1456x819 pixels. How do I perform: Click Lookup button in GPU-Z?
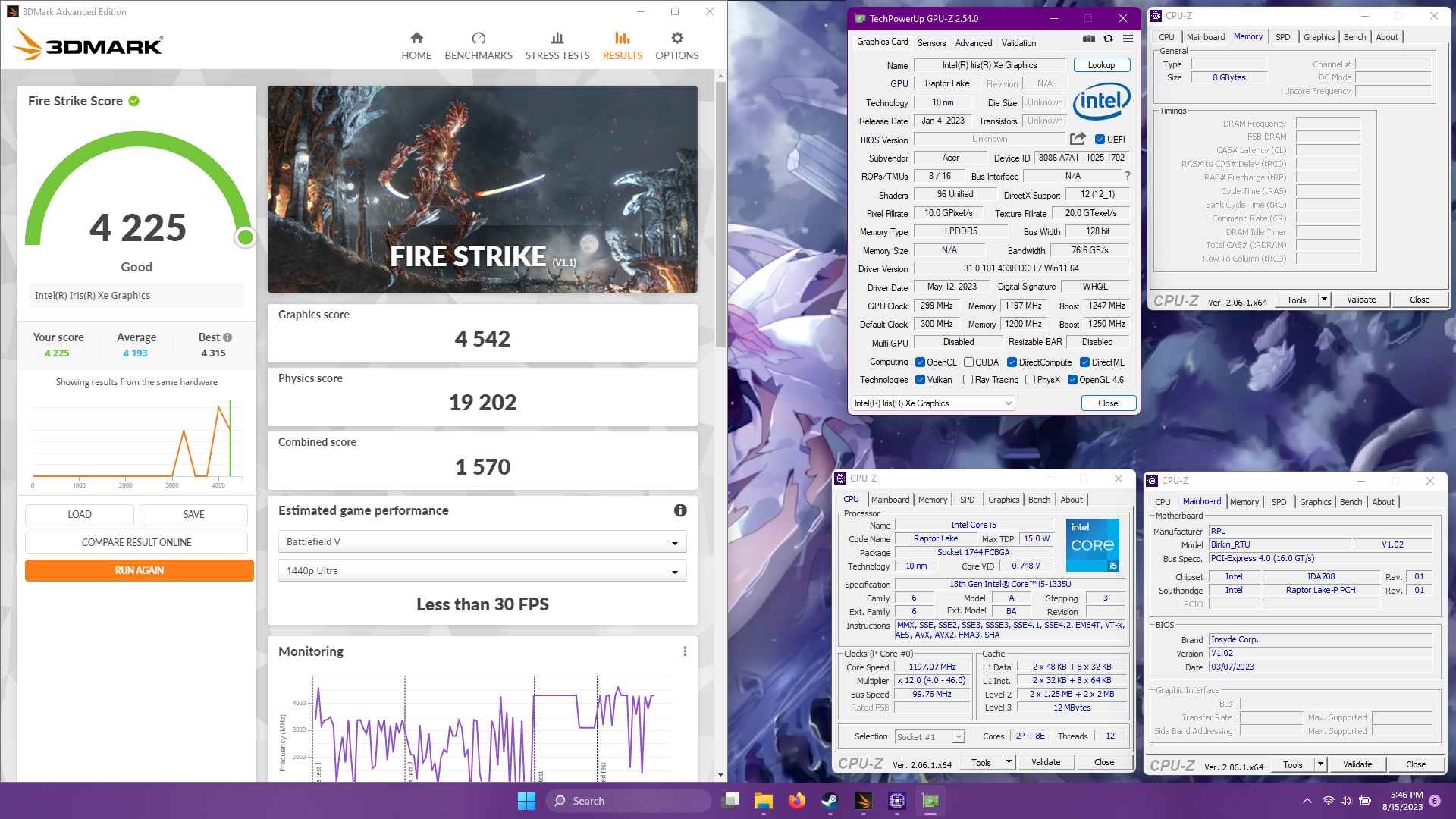(x=1102, y=65)
